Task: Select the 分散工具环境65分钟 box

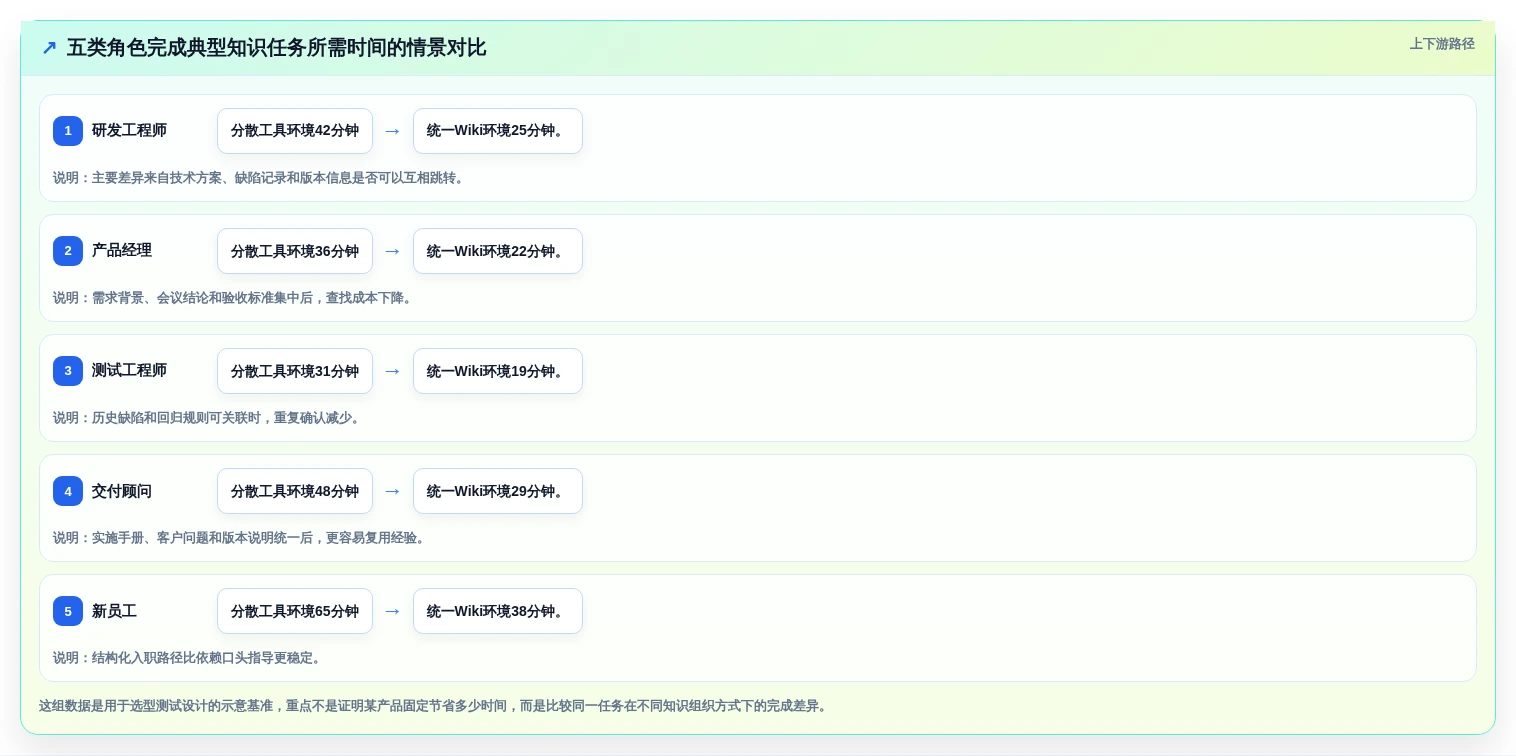Action: tap(295, 611)
